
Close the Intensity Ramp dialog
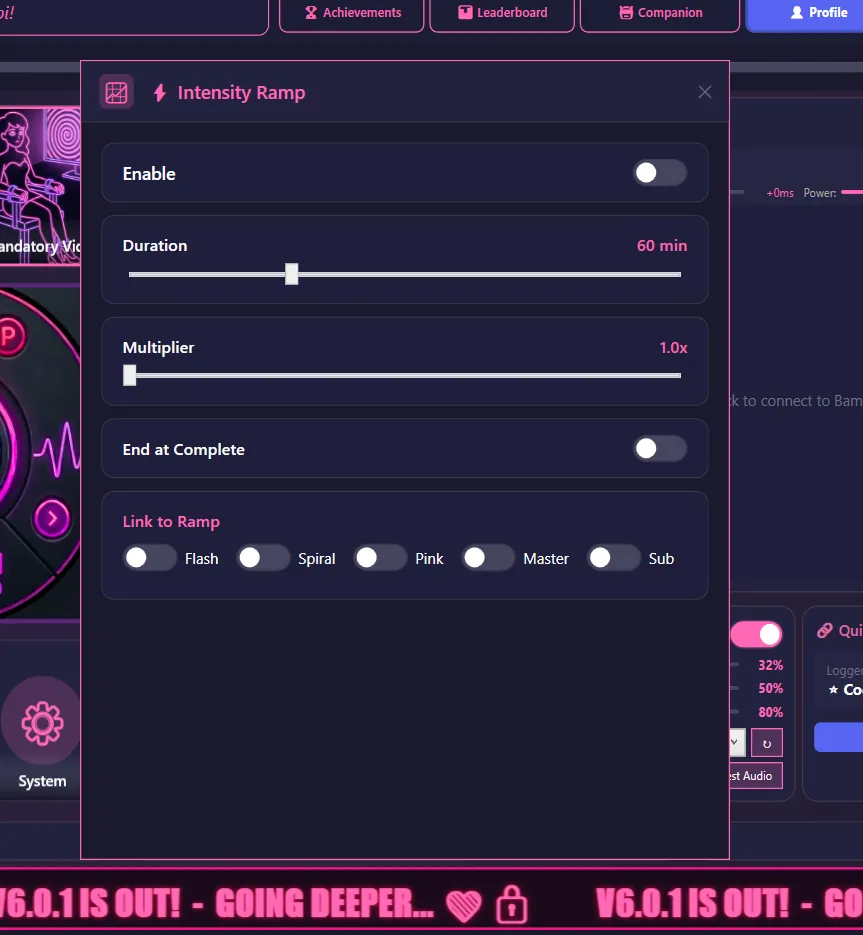pos(704,92)
